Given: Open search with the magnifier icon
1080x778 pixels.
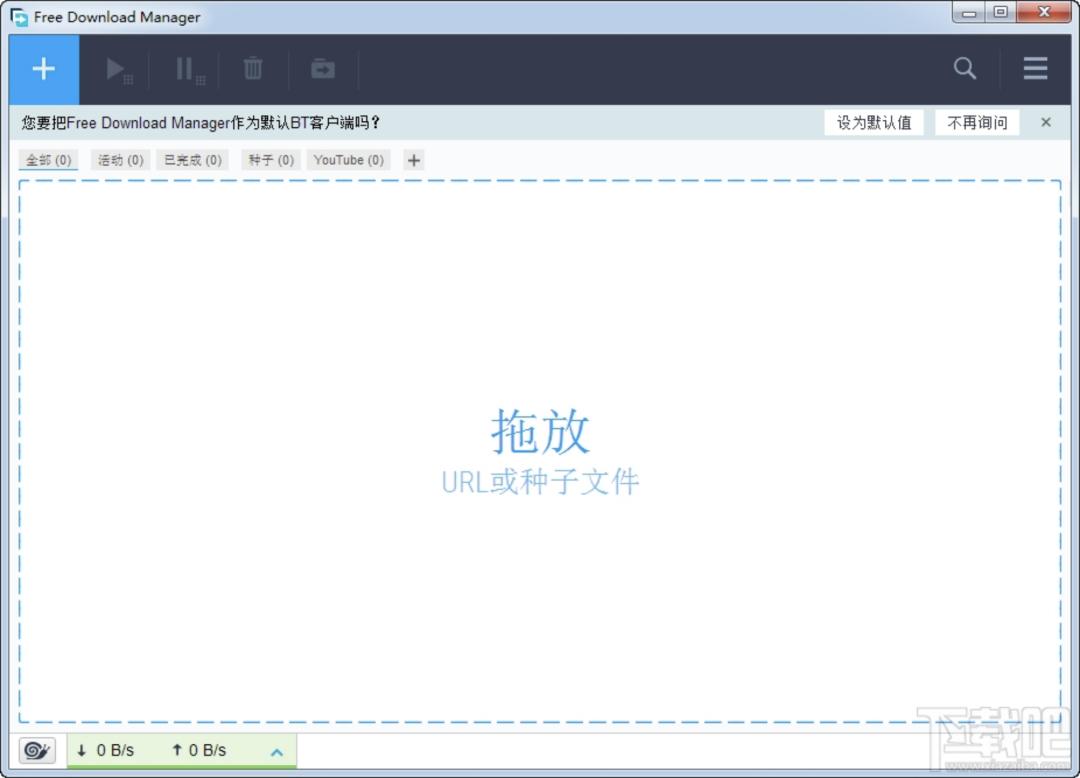Looking at the screenshot, I should click(x=964, y=68).
